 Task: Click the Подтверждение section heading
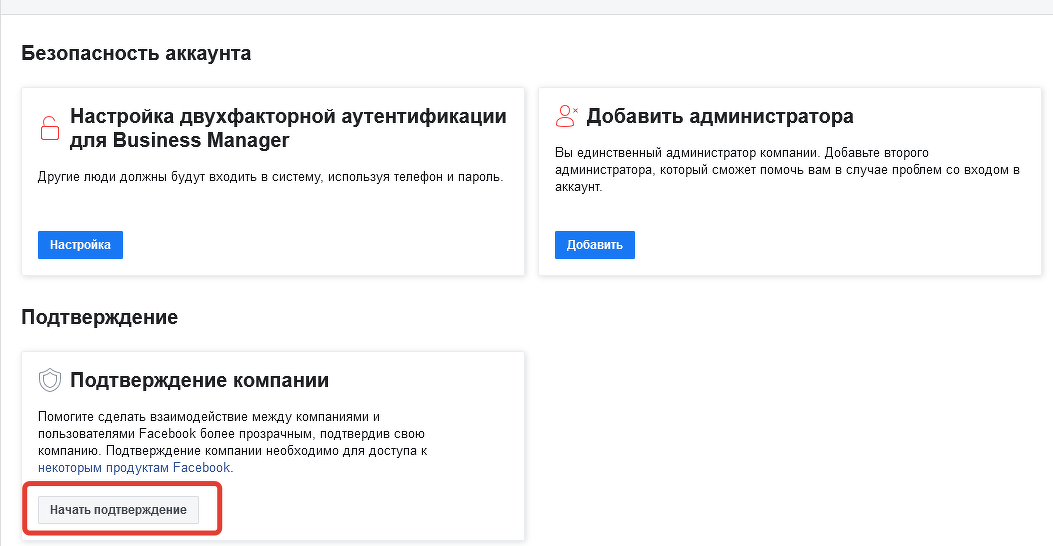pyautogui.click(x=99, y=318)
